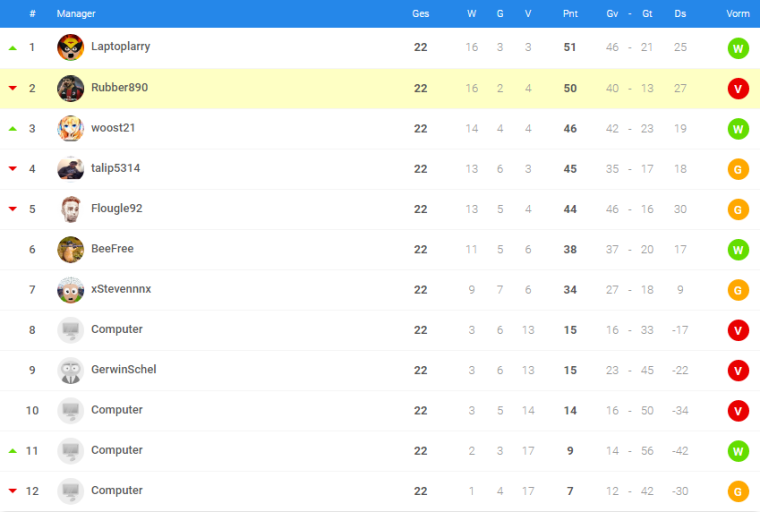
Task: Open Laptoplarry's avatar picture
Action: tap(70, 48)
